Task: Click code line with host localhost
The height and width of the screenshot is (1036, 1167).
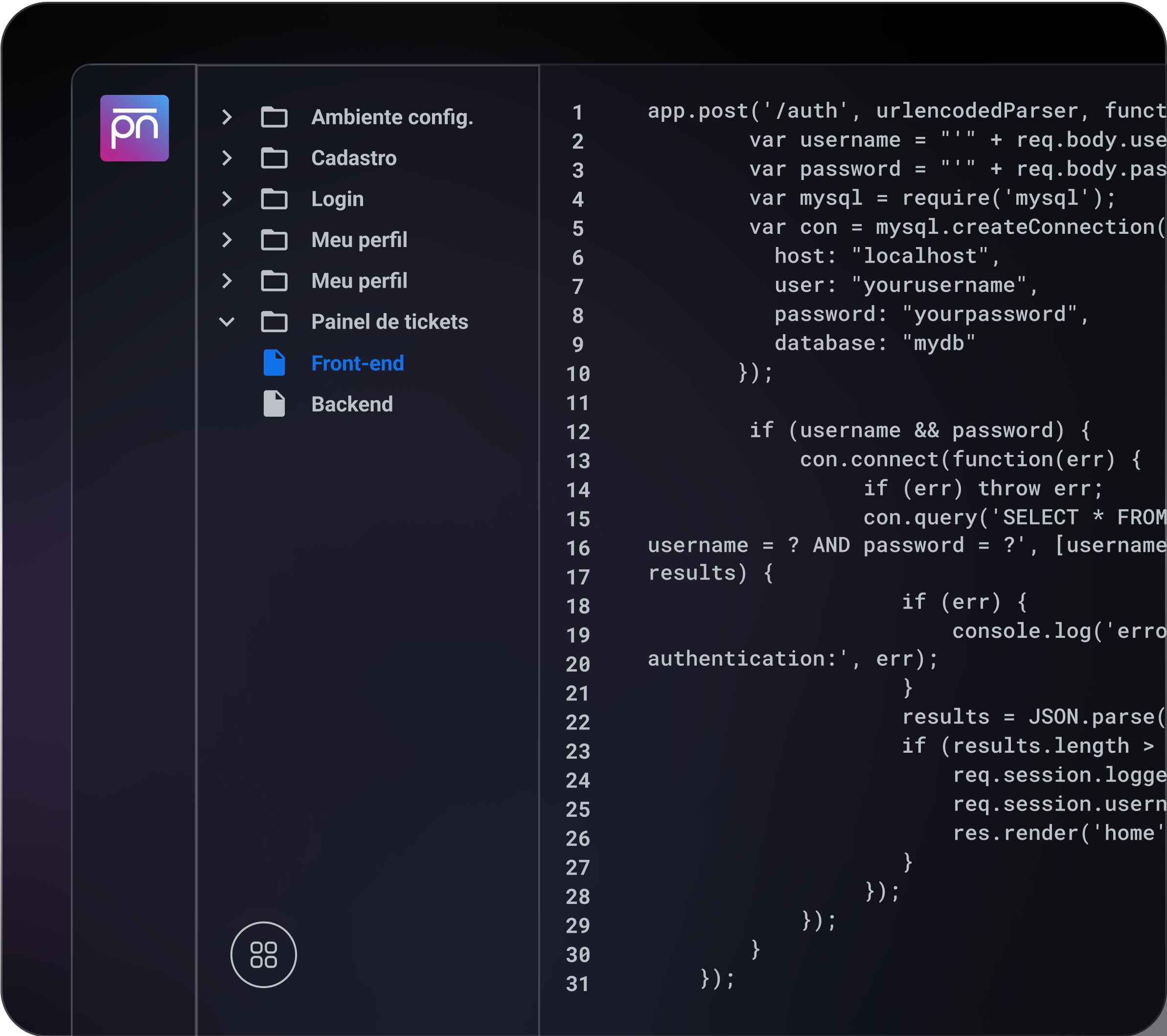Action: click(886, 256)
